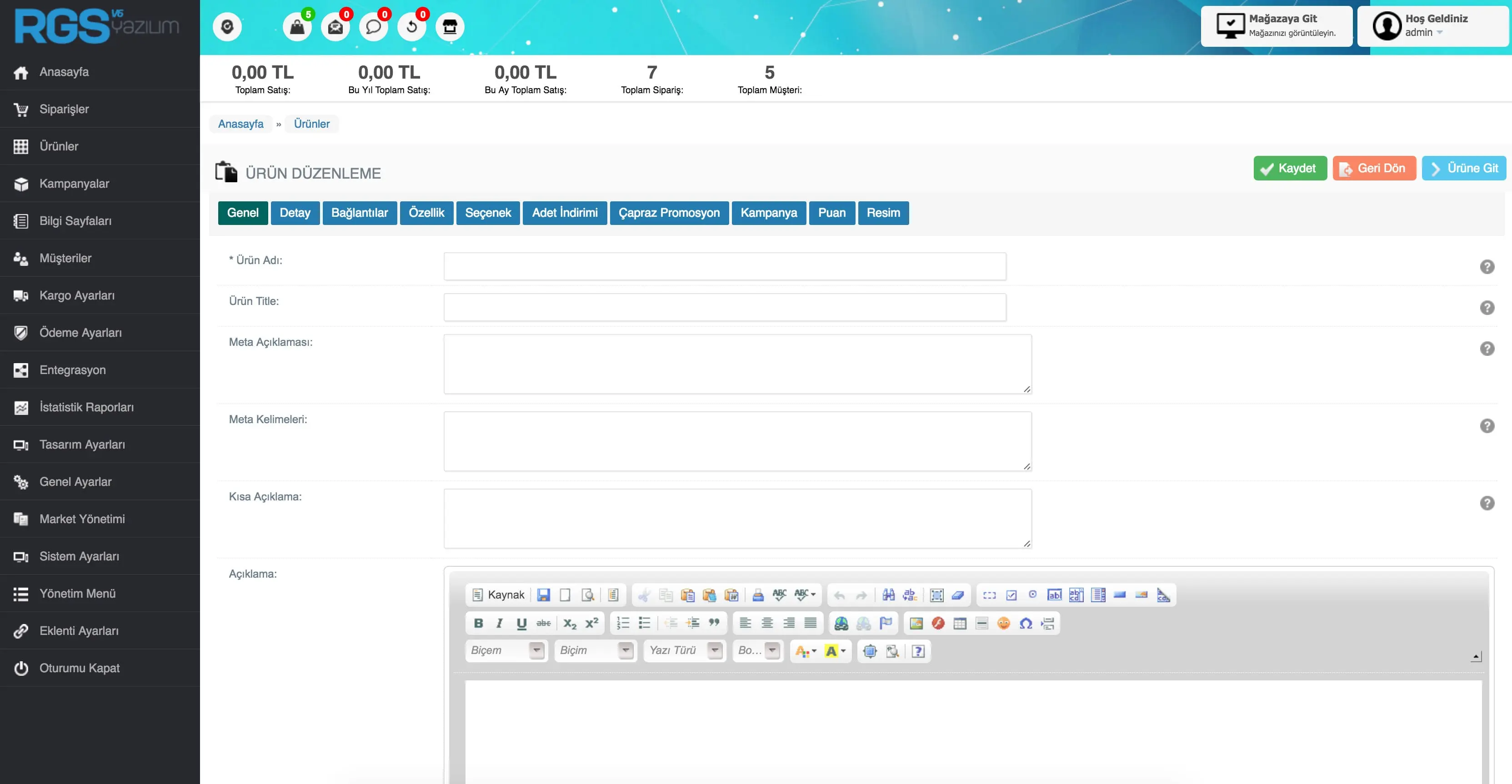Switch to the Özellik tab
This screenshot has height=784, width=1512.
(426, 212)
